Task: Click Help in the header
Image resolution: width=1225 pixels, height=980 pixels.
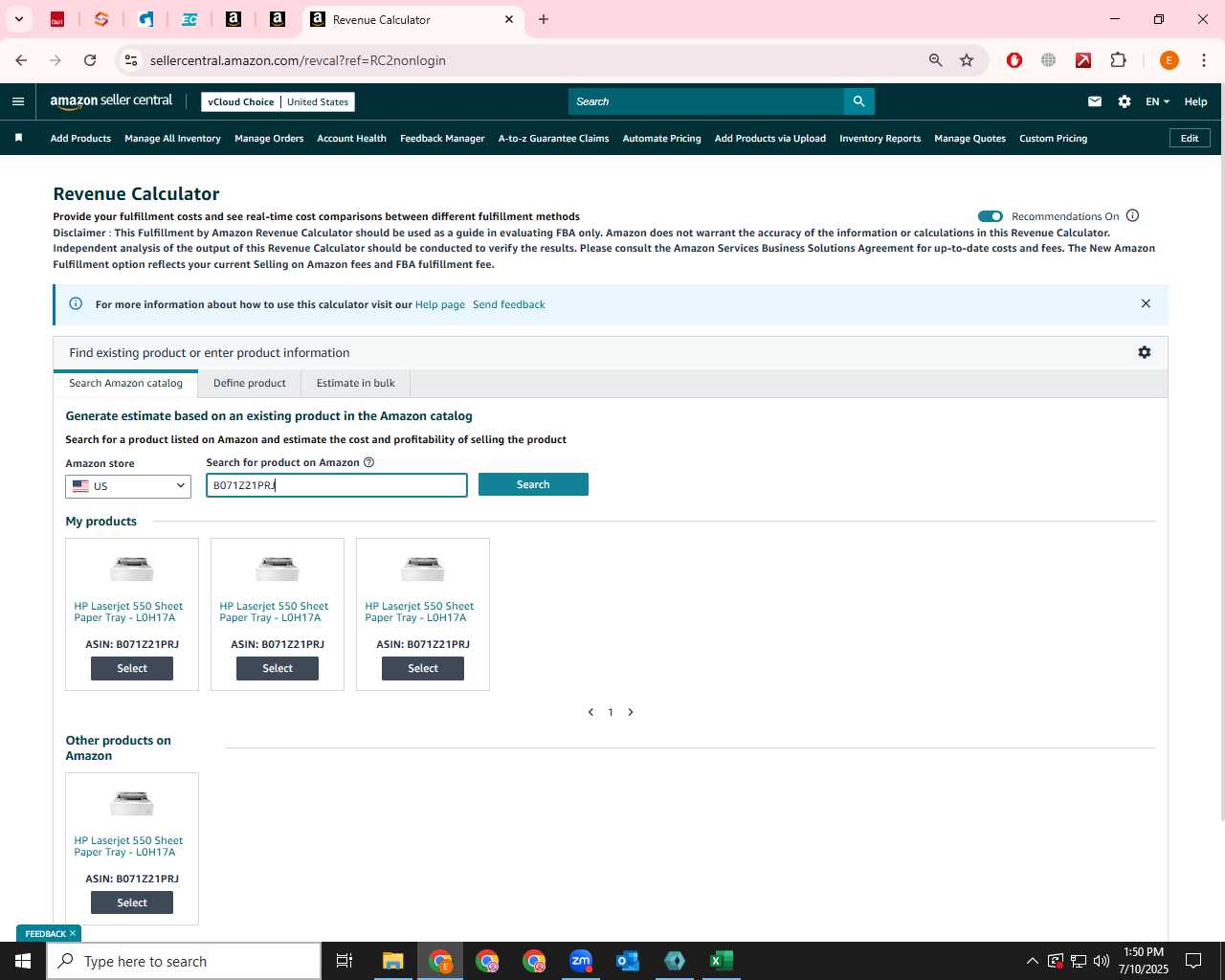Action: click(1195, 101)
